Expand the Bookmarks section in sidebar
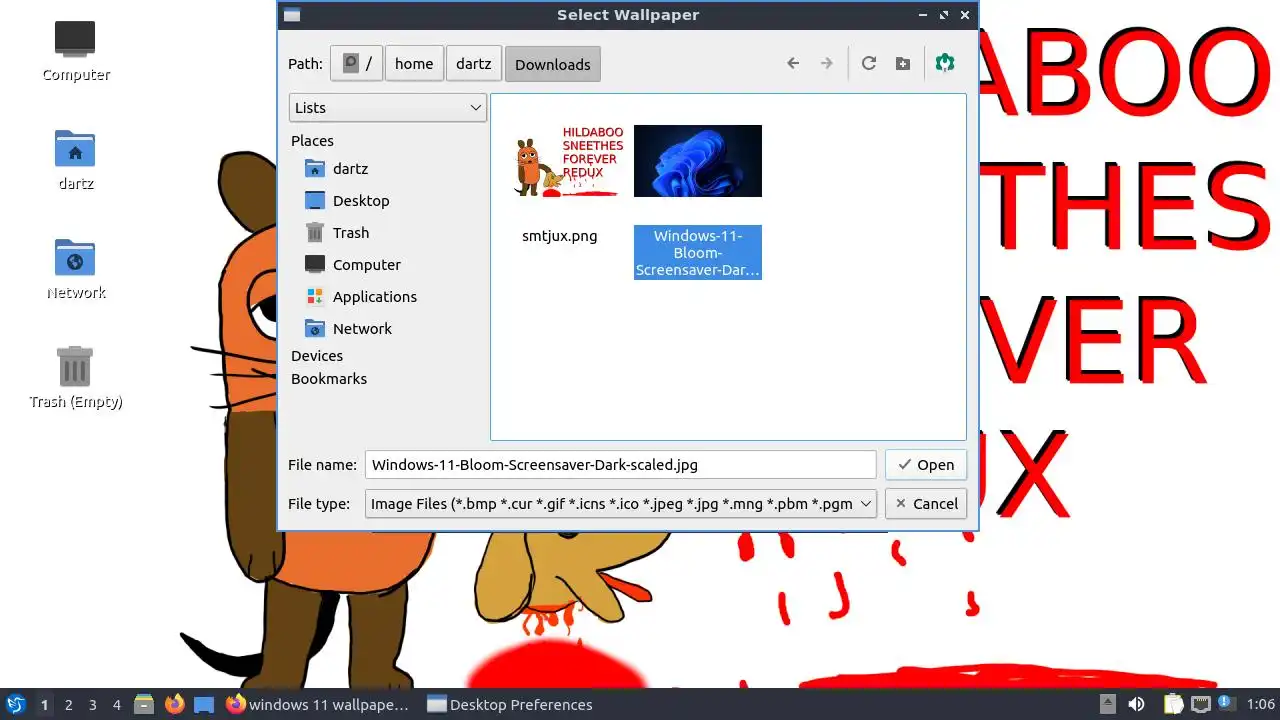 (329, 379)
